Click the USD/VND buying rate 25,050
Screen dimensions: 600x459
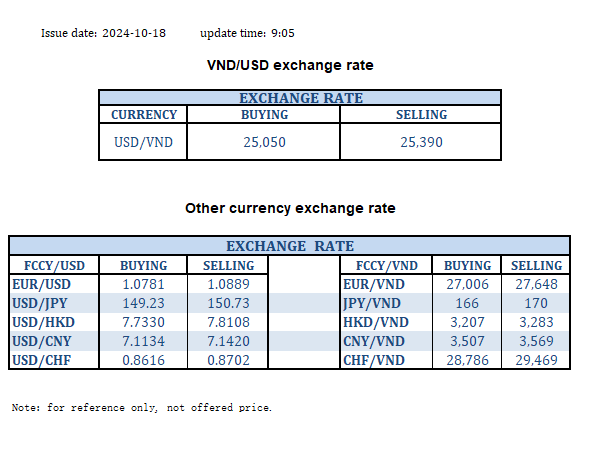[264, 142]
